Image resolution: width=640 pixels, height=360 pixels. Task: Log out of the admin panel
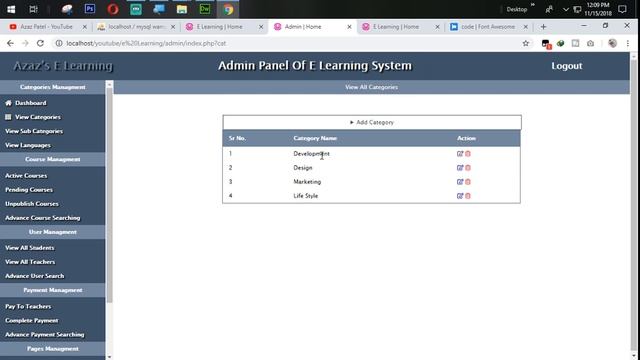click(x=567, y=66)
